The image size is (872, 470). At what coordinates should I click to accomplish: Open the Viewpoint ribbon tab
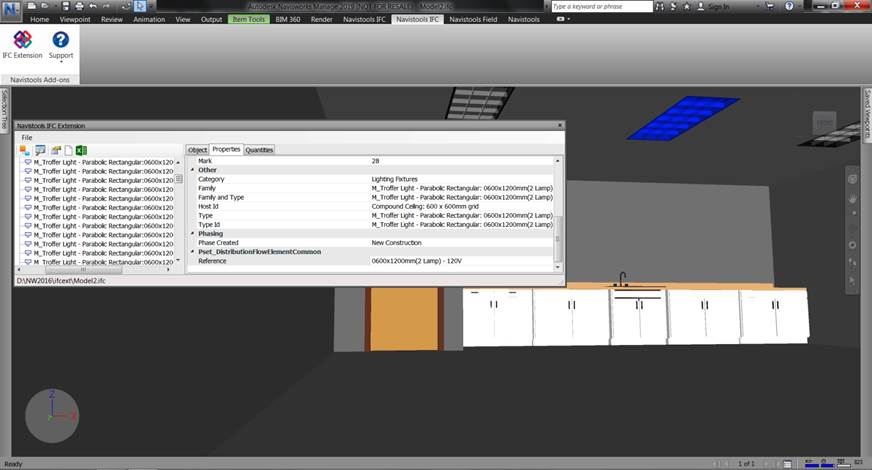75,19
